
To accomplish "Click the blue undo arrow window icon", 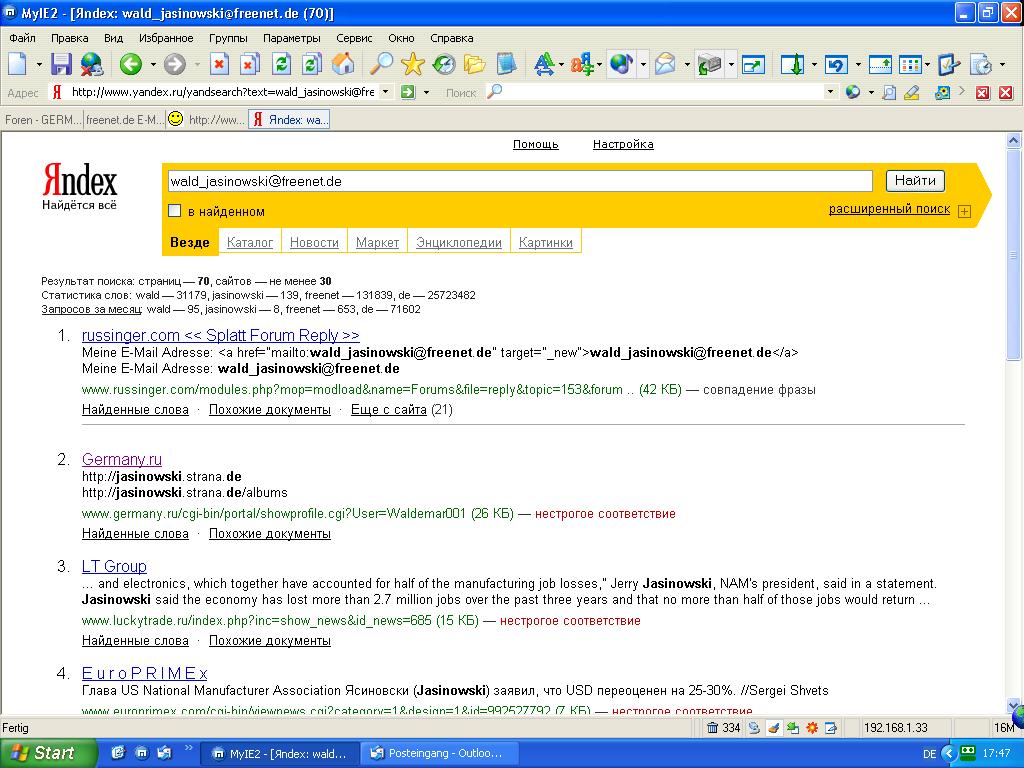I will [x=837, y=64].
